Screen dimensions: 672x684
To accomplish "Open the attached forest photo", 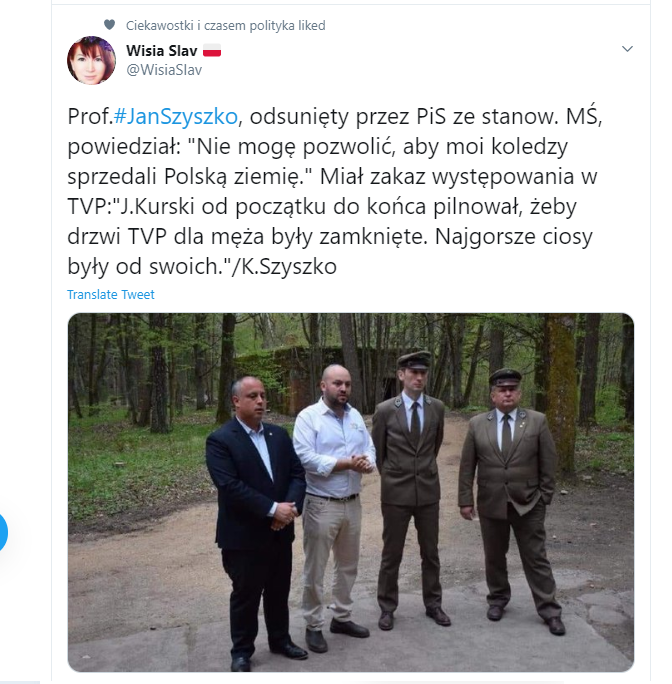I will [x=350, y=492].
